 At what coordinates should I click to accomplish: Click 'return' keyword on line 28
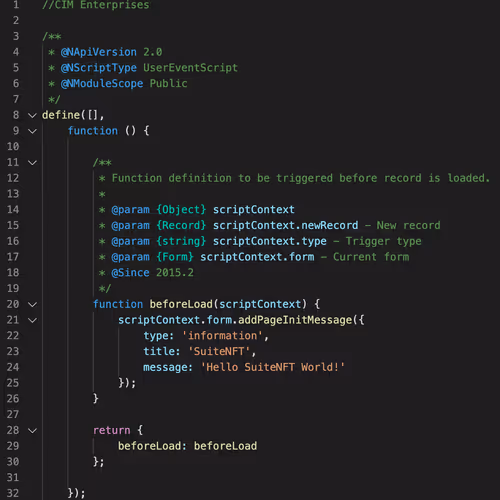(112, 430)
